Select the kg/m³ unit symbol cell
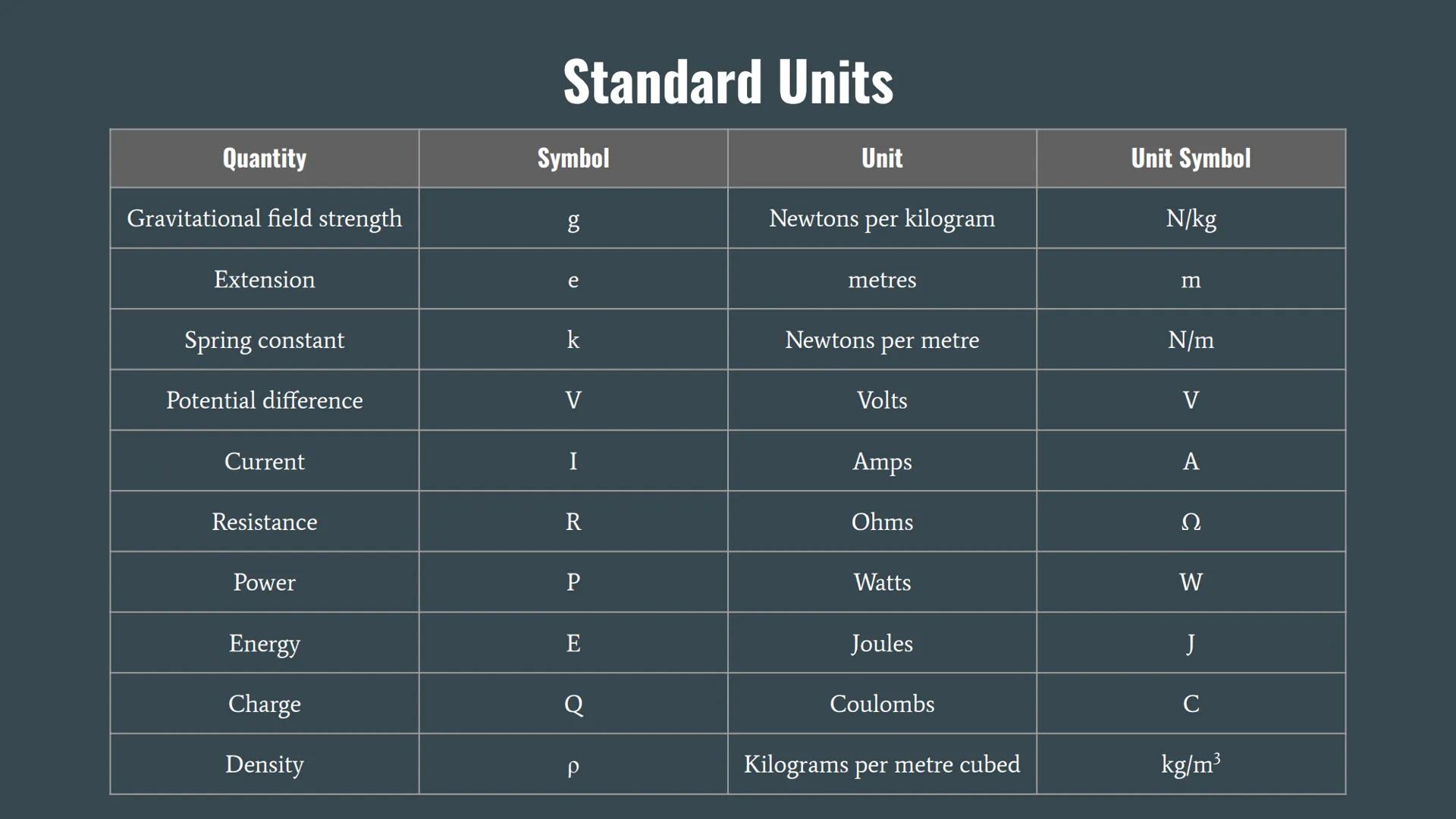The image size is (1456, 819). (x=1191, y=764)
